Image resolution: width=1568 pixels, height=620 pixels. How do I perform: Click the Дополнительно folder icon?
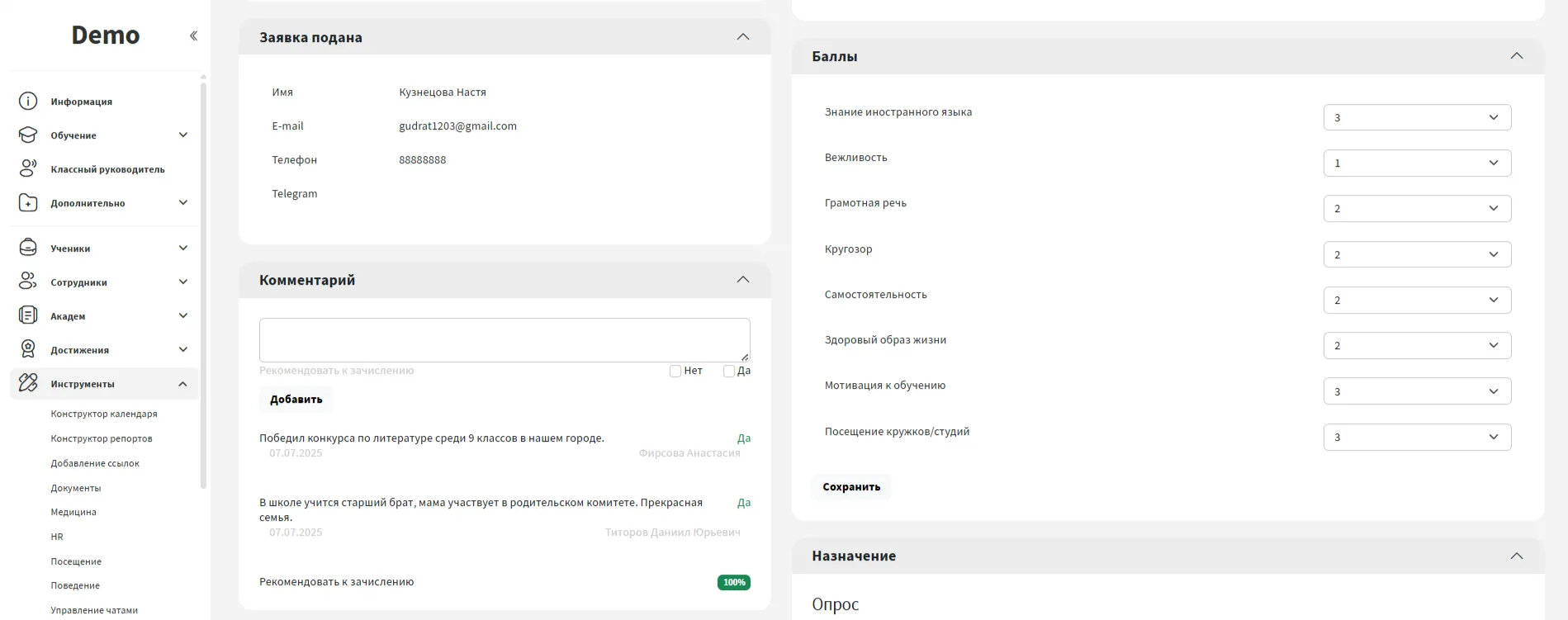click(x=28, y=203)
